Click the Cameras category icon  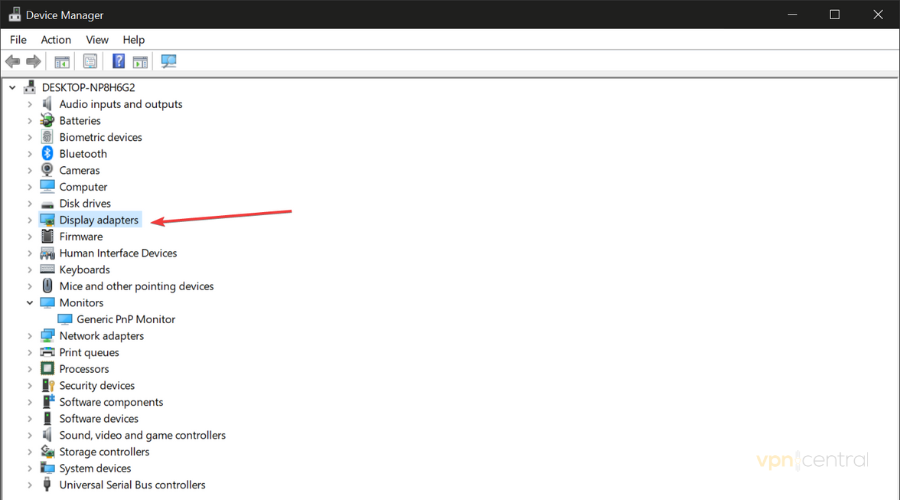[48, 170]
